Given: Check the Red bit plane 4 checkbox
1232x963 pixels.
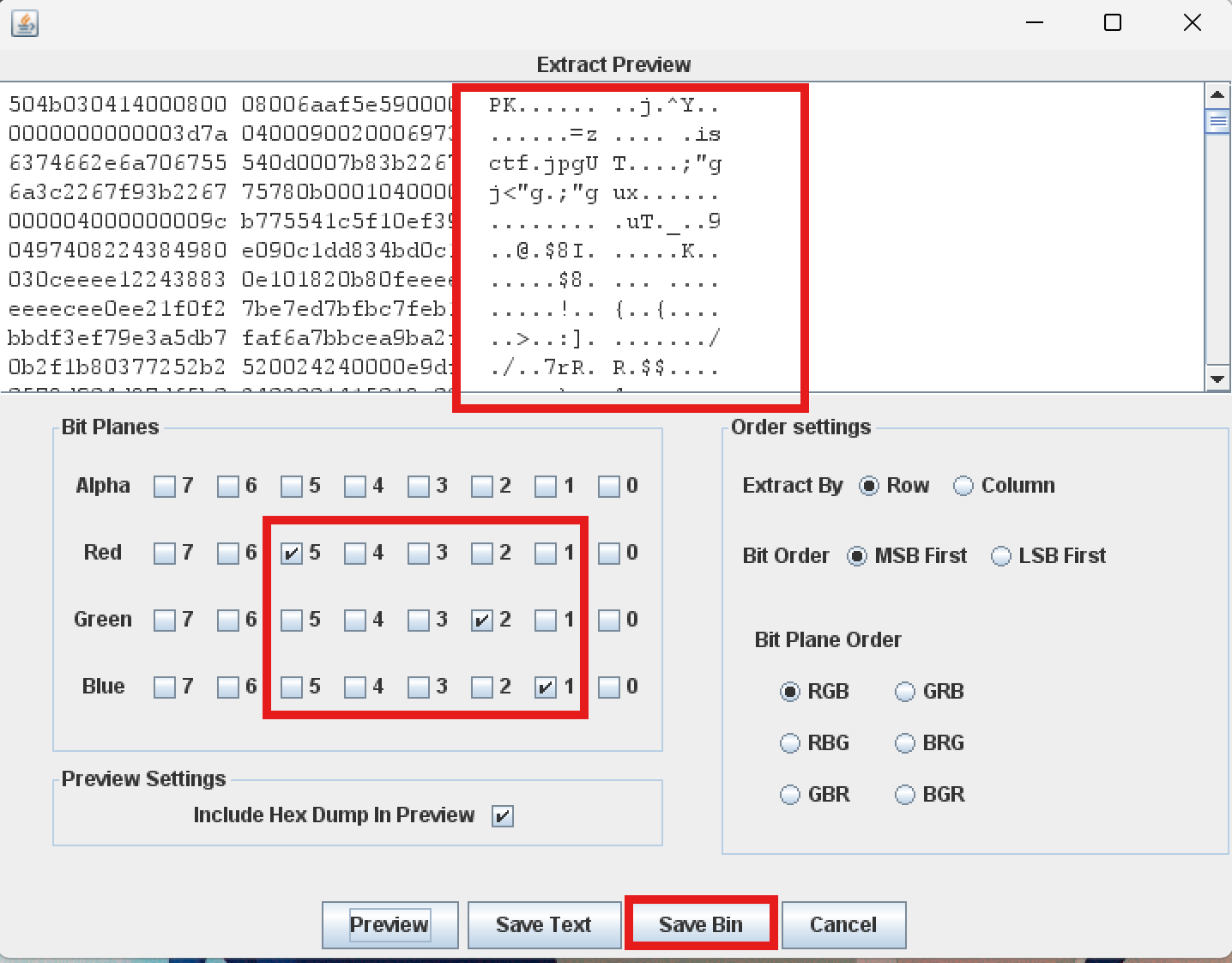Looking at the screenshot, I should pos(354,554).
